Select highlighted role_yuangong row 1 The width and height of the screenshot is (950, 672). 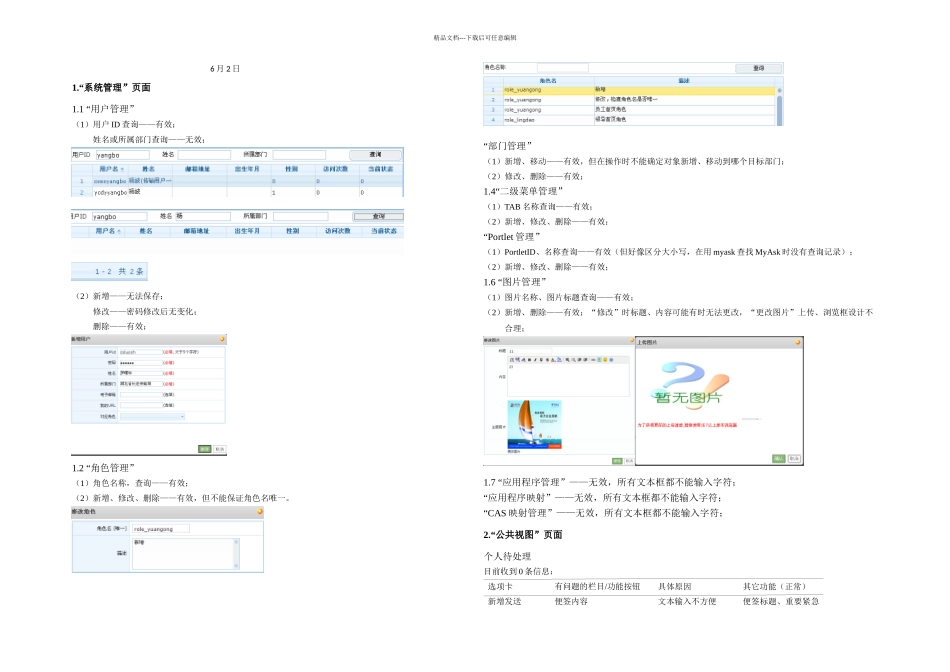629,90
